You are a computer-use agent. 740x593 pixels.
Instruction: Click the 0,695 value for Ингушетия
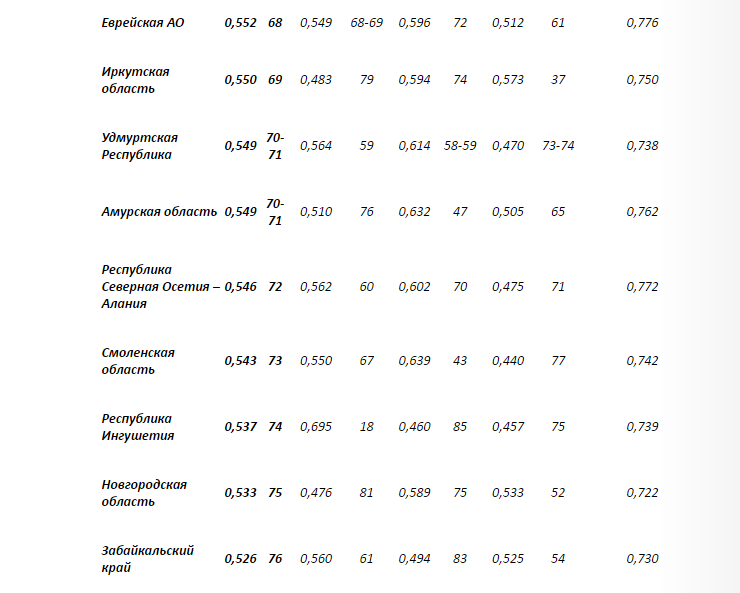(316, 427)
